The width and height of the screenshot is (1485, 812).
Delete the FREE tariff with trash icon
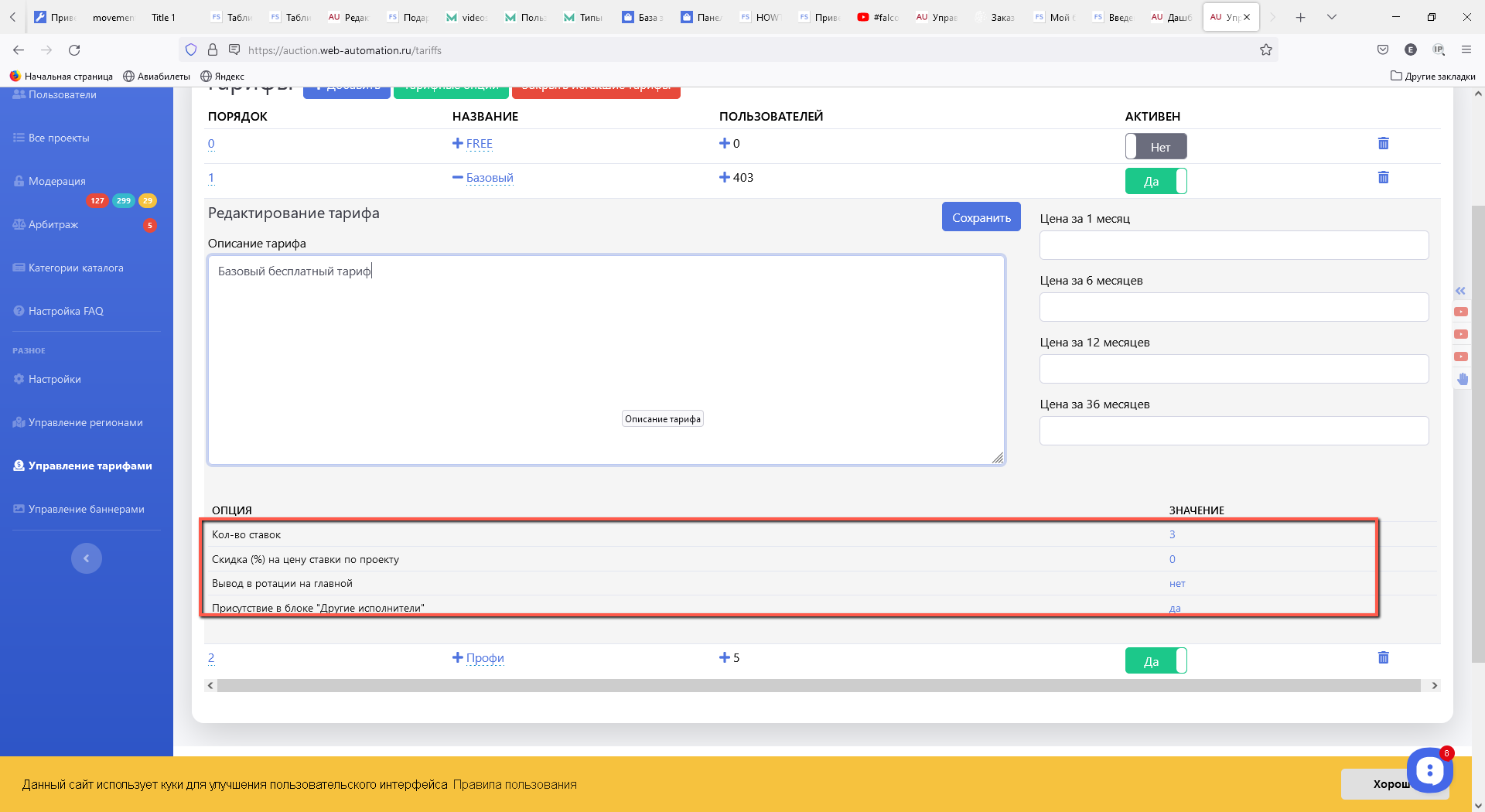click(1383, 144)
